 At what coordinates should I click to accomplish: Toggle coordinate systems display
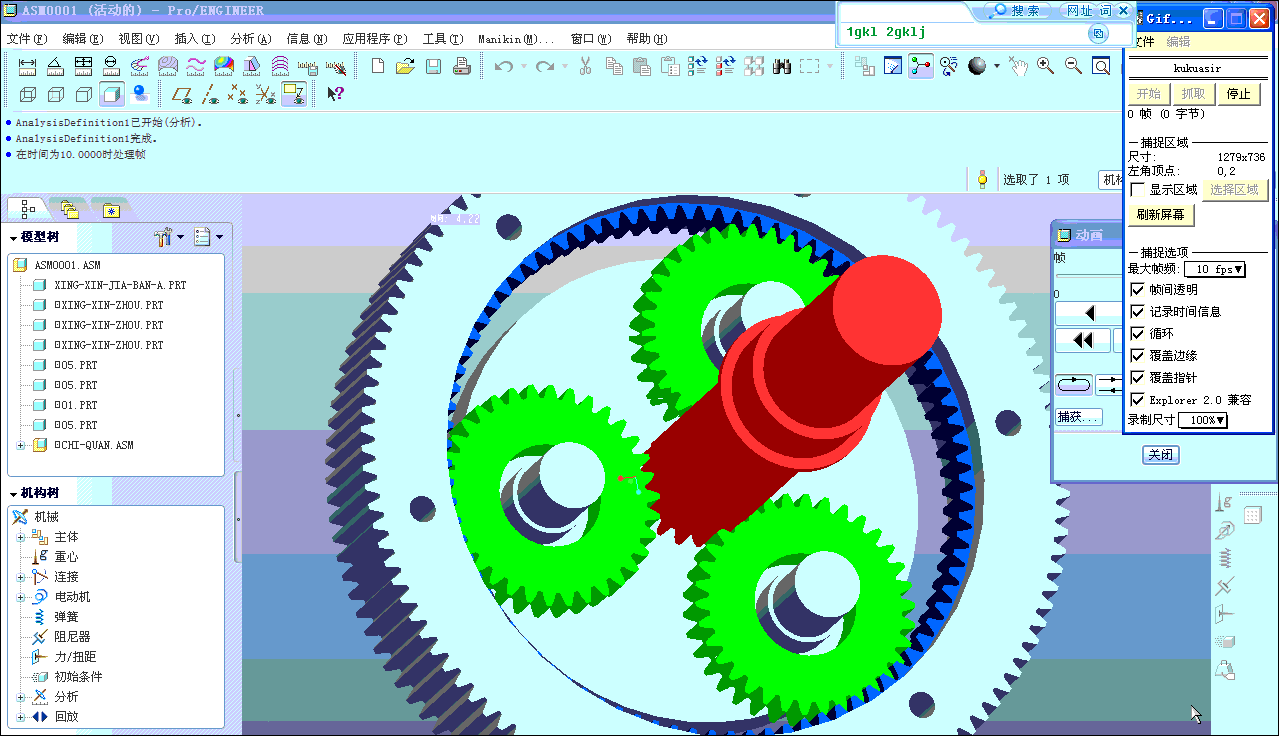266,94
